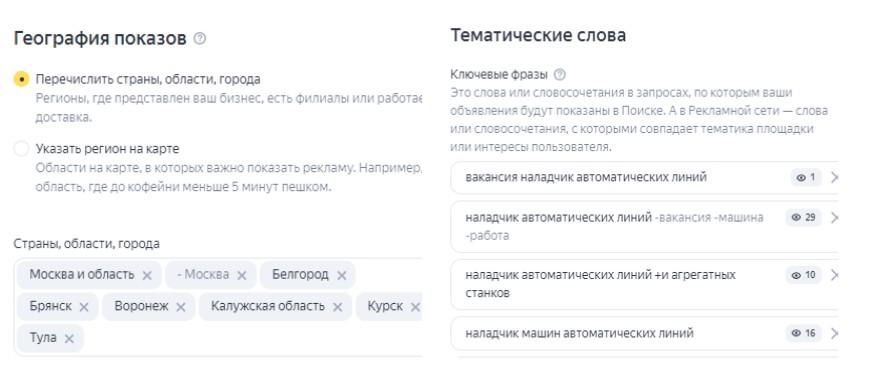Viewport: 882px width, 382px height.
Task: Expand наладчик машин автоматических линий arrow
Action: pyautogui.click(x=834, y=333)
